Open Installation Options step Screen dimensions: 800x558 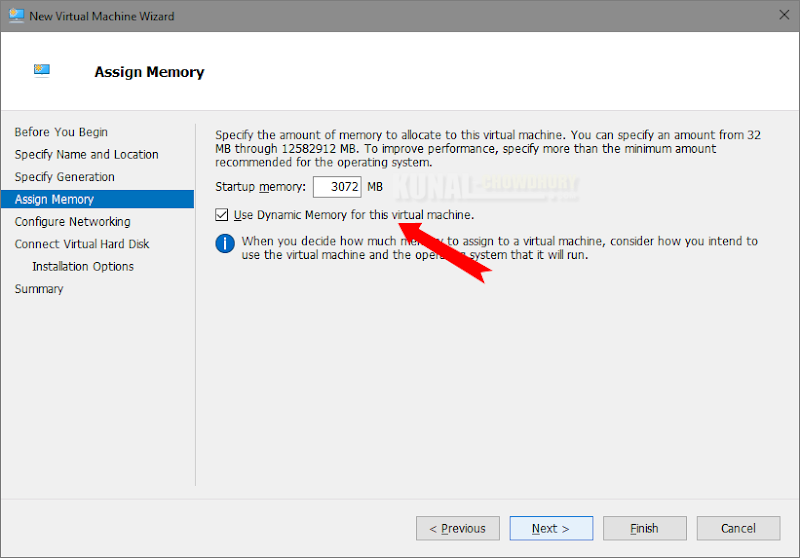tap(83, 267)
